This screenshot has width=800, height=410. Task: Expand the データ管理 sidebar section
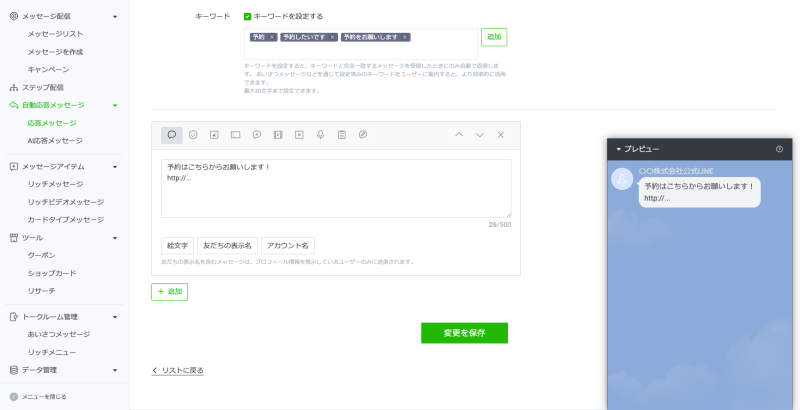click(115, 370)
